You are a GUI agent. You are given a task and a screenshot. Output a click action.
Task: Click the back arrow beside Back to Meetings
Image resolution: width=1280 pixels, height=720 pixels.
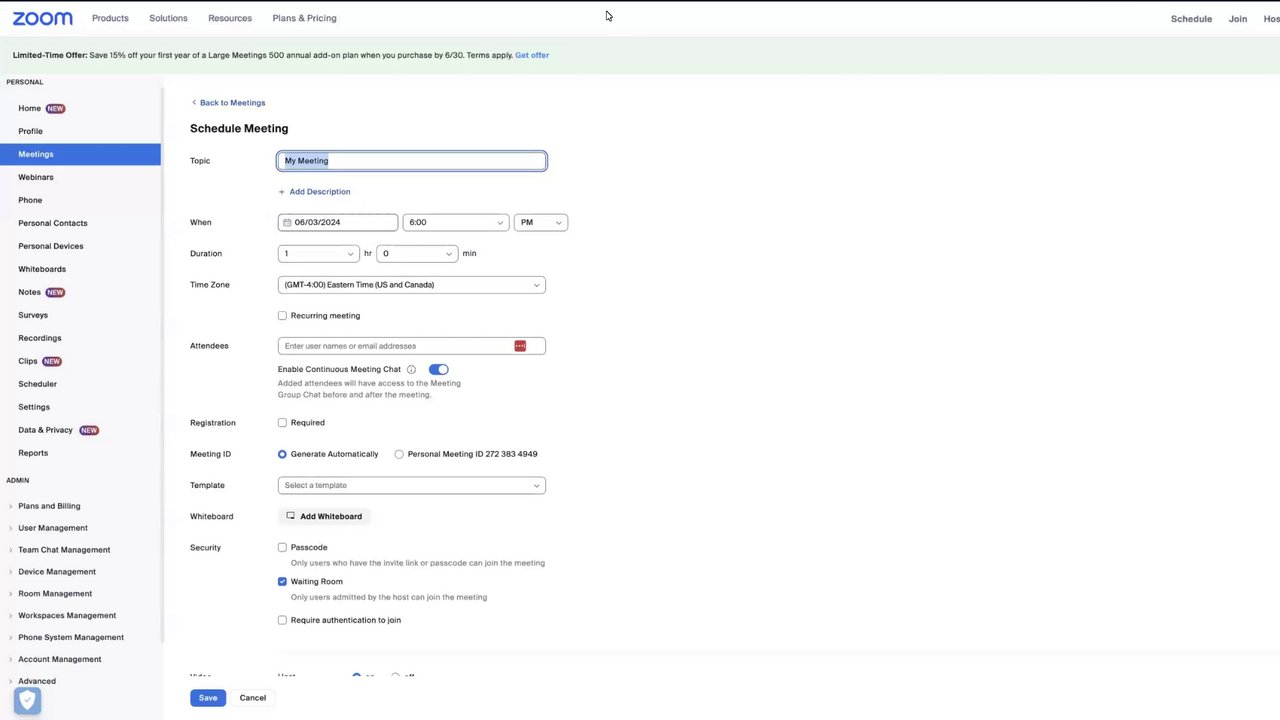194,103
